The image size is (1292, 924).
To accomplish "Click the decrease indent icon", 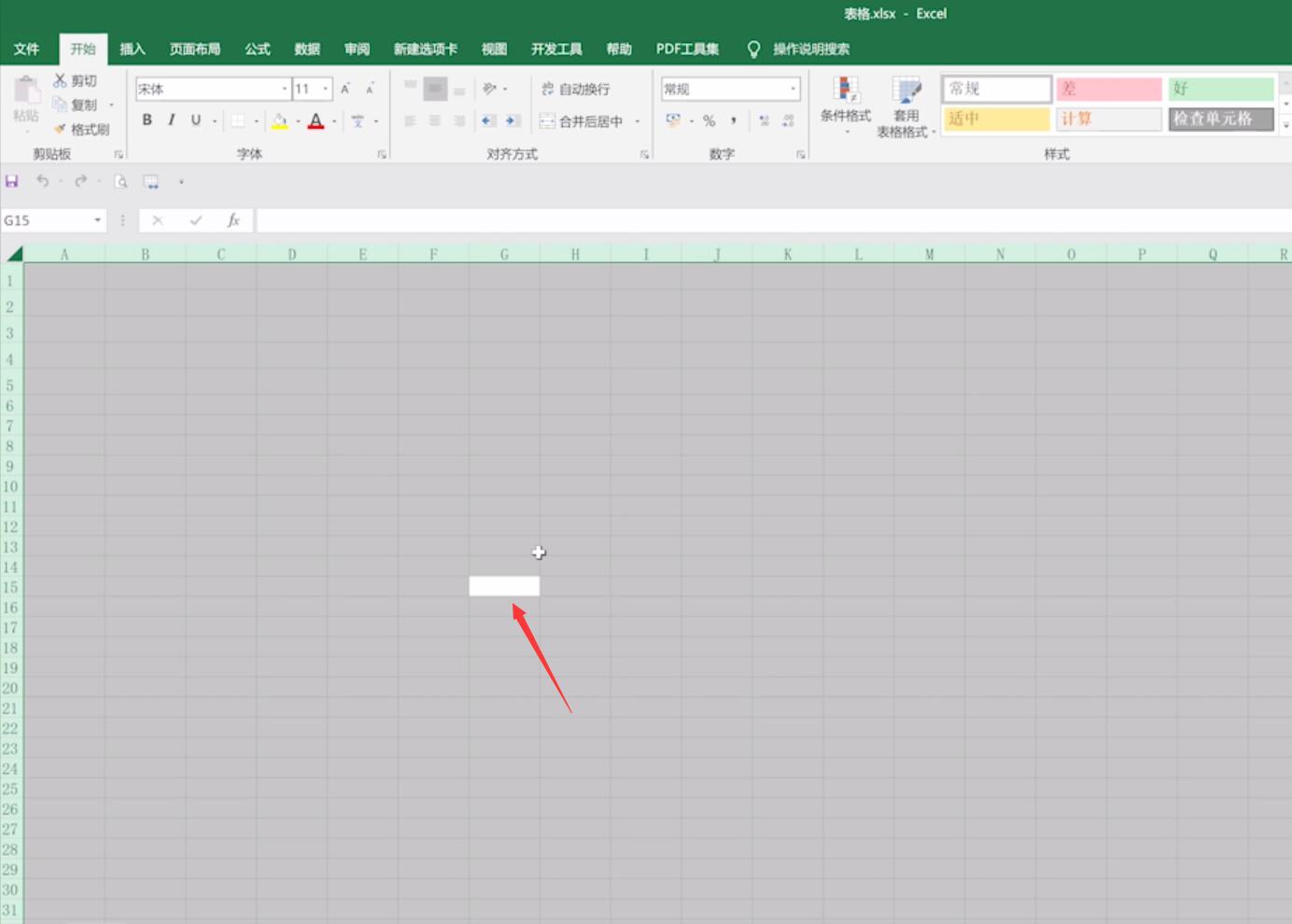I will tap(487, 120).
